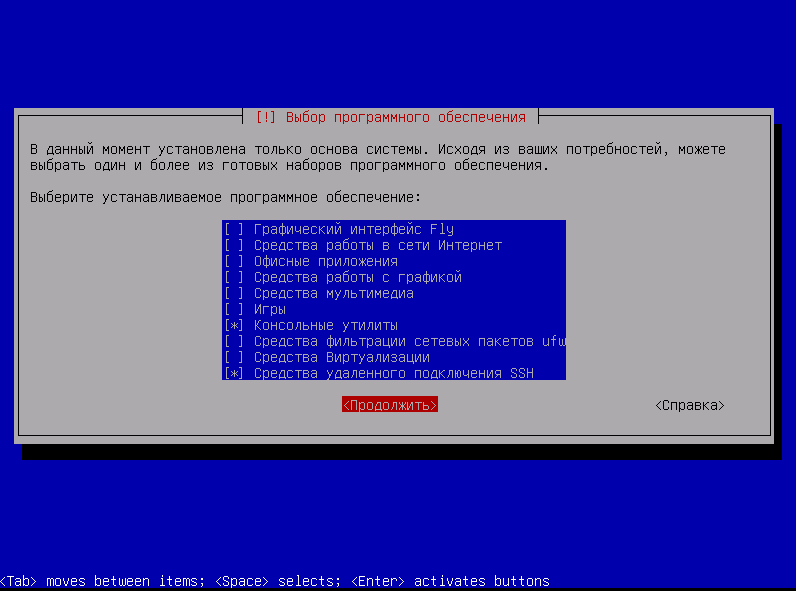Viewport: 796px width, 591px height.
Task: Disable Средства удаленного подключения SSH checkbox
Action: pos(234,374)
